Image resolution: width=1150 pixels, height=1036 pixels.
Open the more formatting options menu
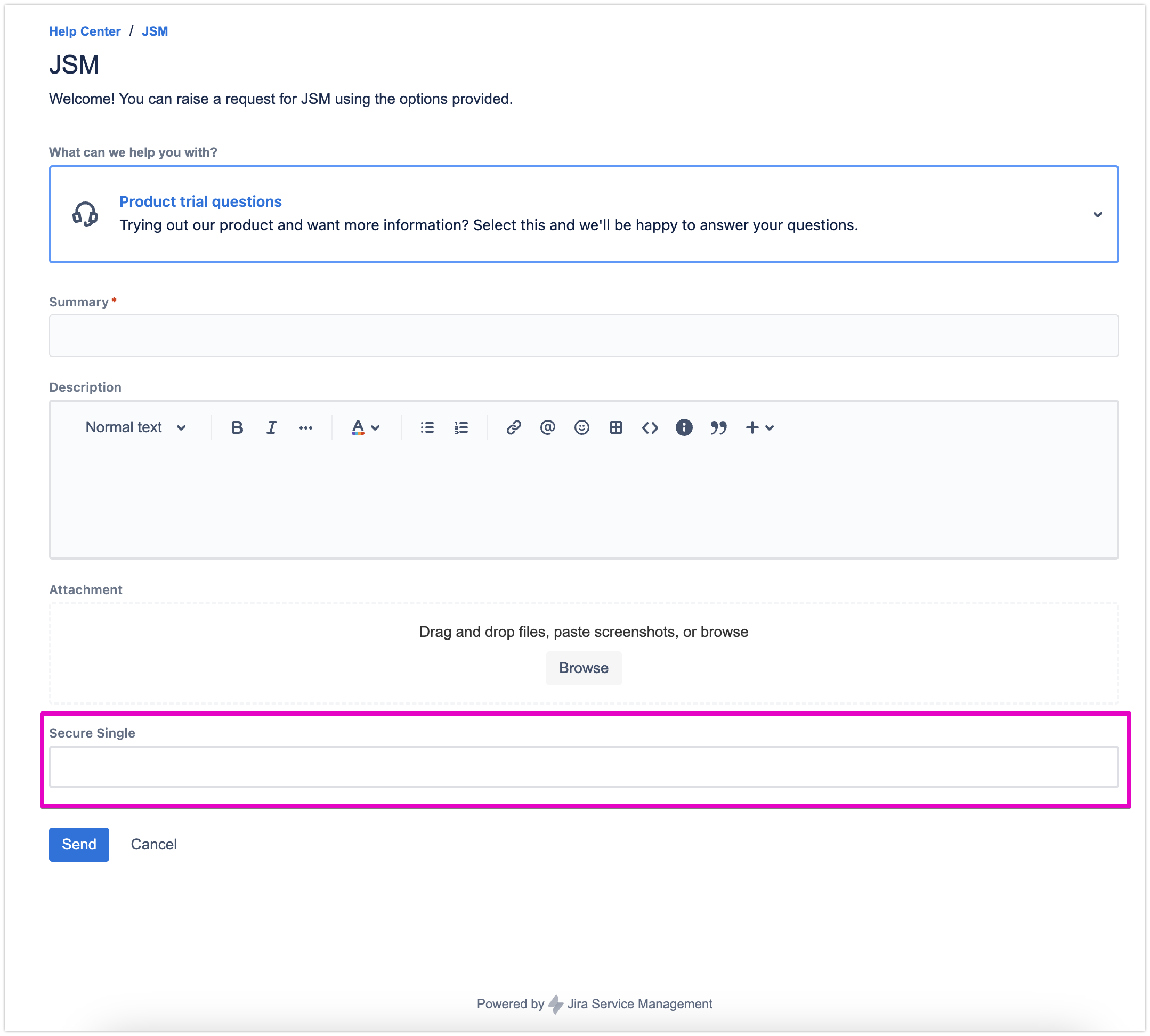tap(306, 427)
